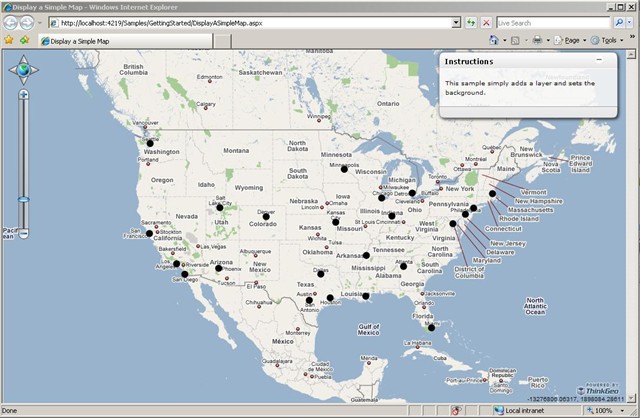Click the British Columbia map label
Image resolution: width=640 pixels, height=418 pixels.
click(133, 69)
